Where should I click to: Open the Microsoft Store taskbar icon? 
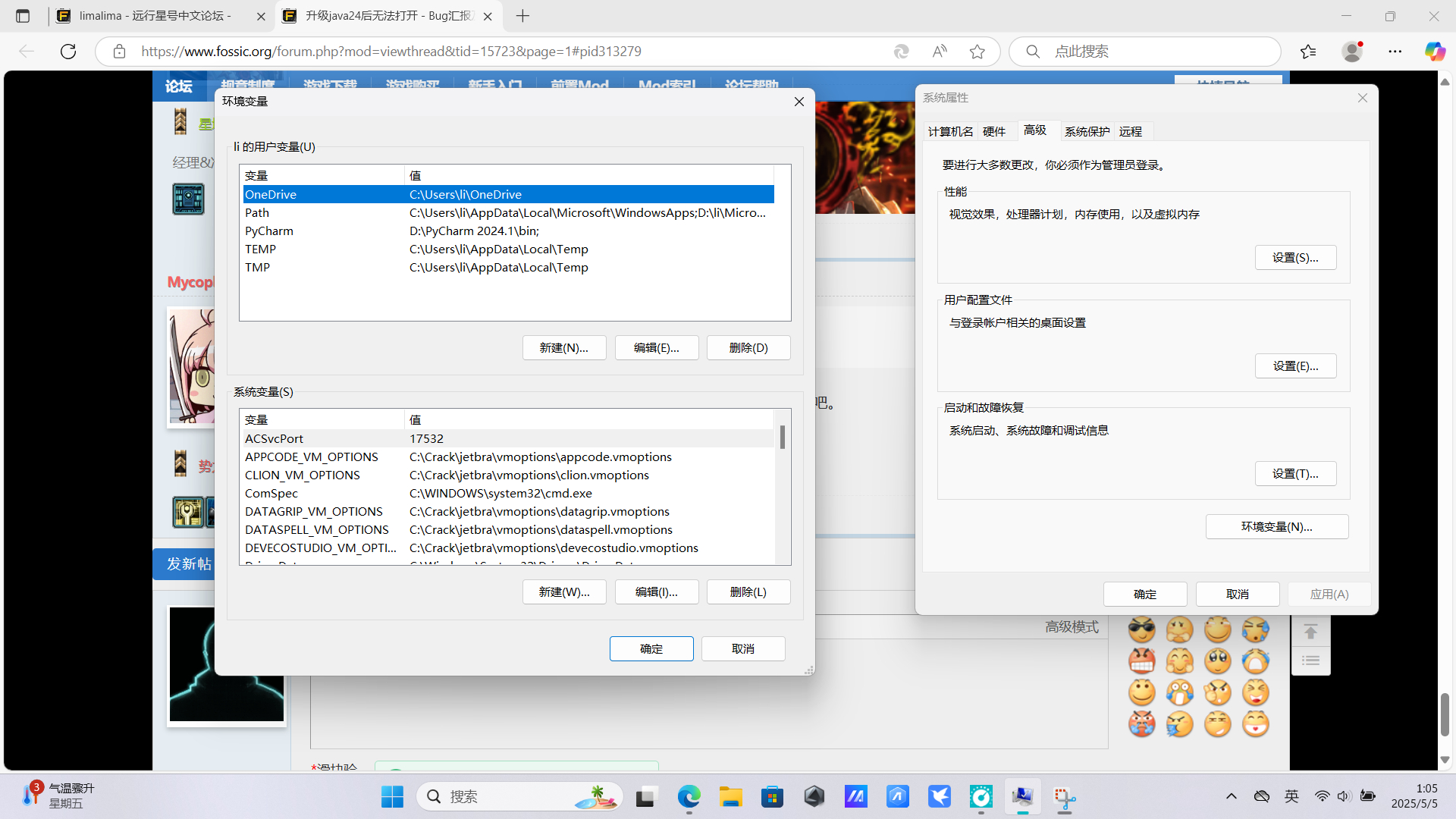(772, 796)
